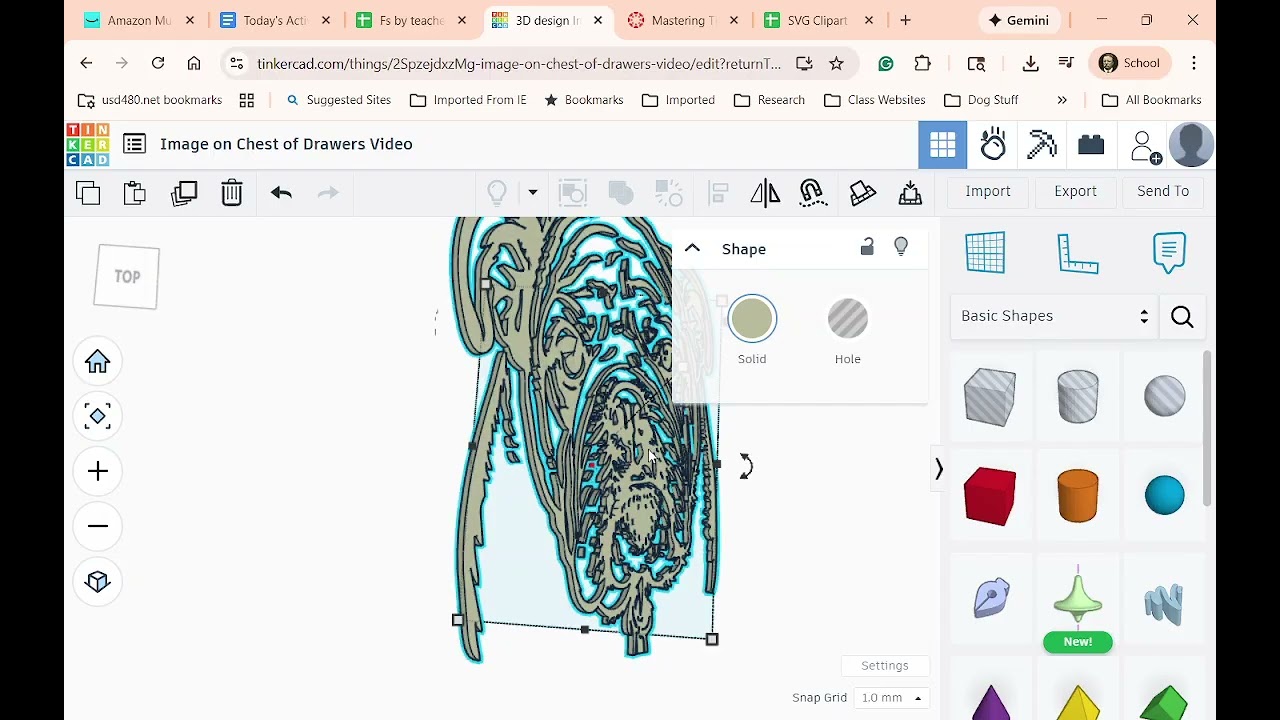Click Settings near the workplane
This screenshot has width=1280, height=720.
pos(885,666)
